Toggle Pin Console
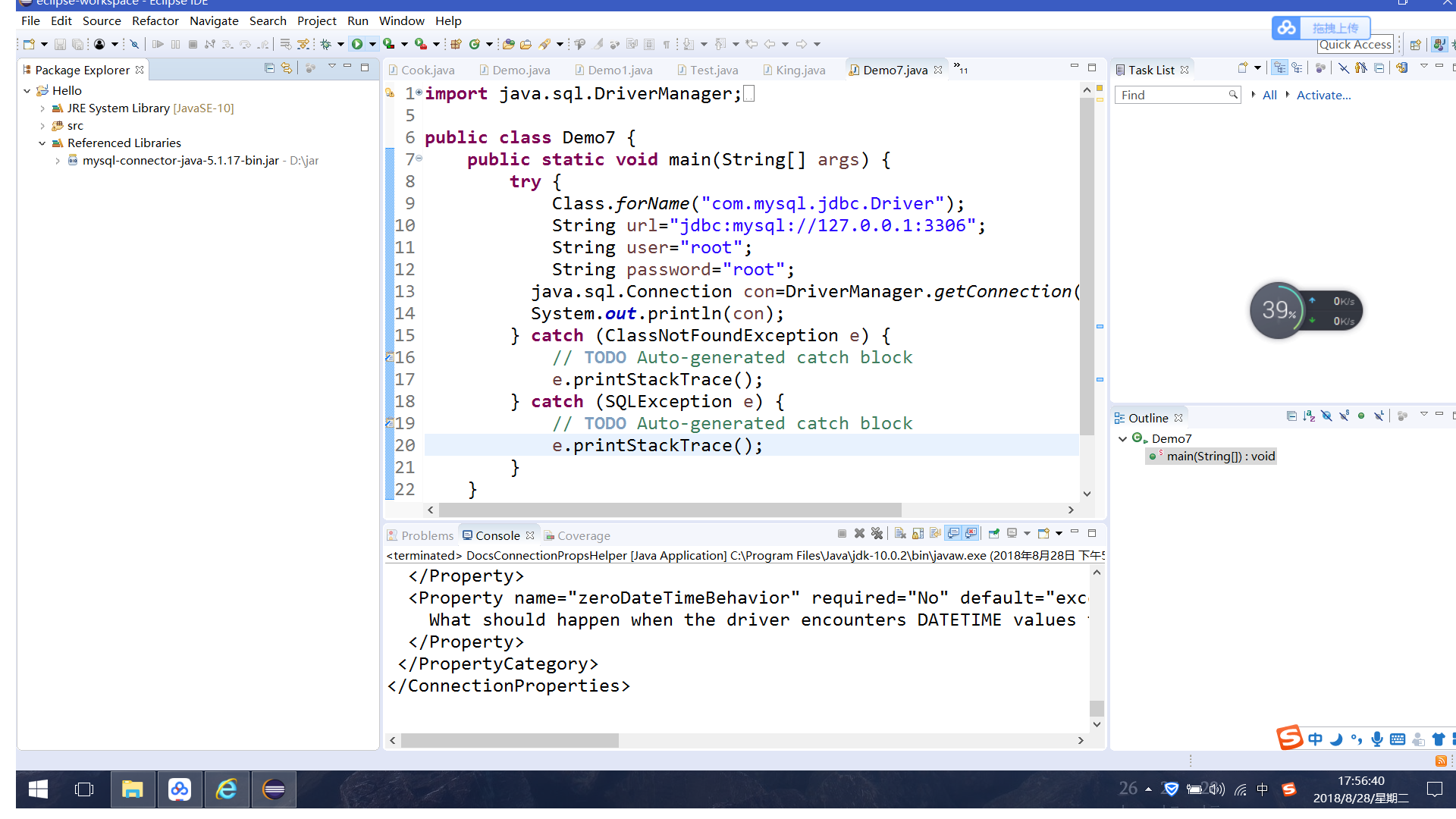The image size is (1456, 819). pyautogui.click(x=993, y=533)
